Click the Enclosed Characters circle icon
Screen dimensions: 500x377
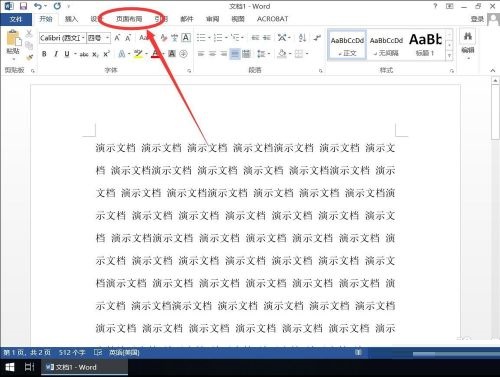[x=183, y=54]
